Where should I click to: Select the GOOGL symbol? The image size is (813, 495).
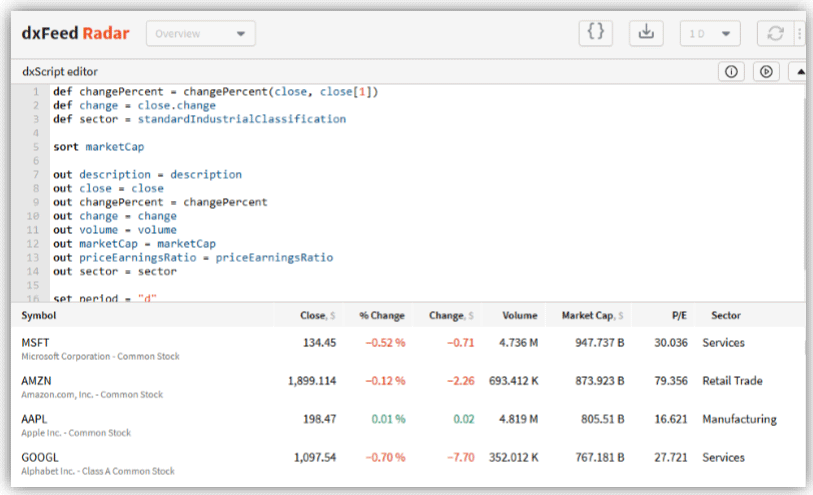[39, 457]
